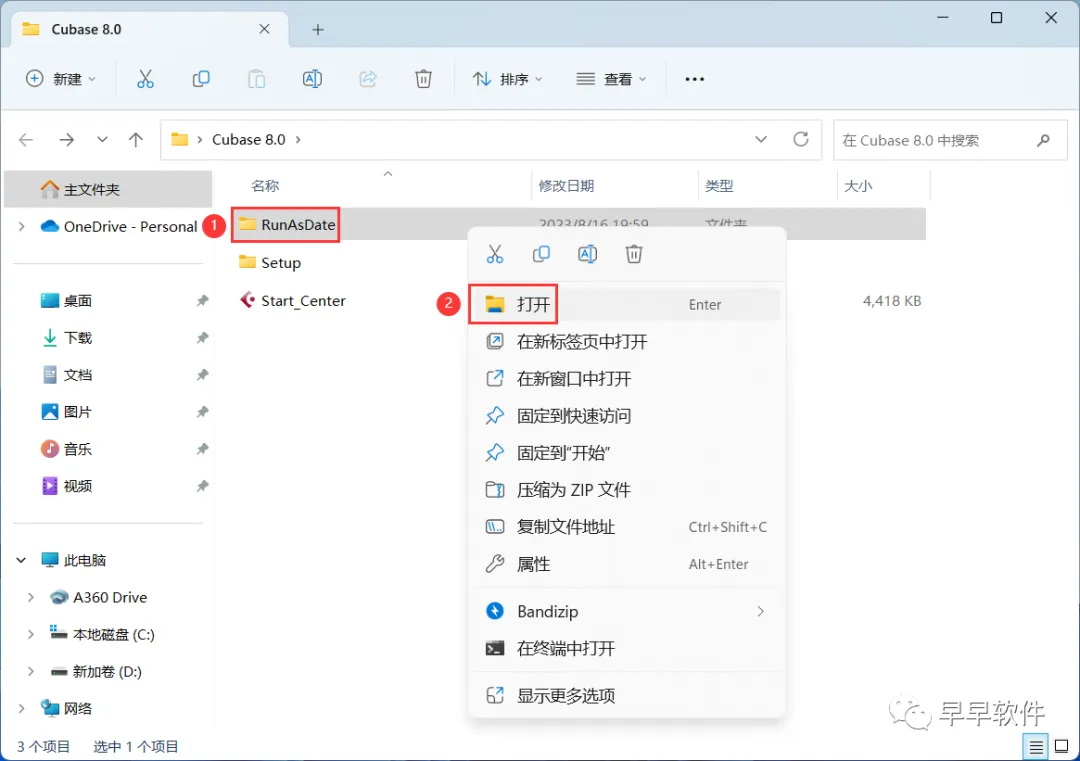Open the 查看 (View) dropdown

click(612, 79)
